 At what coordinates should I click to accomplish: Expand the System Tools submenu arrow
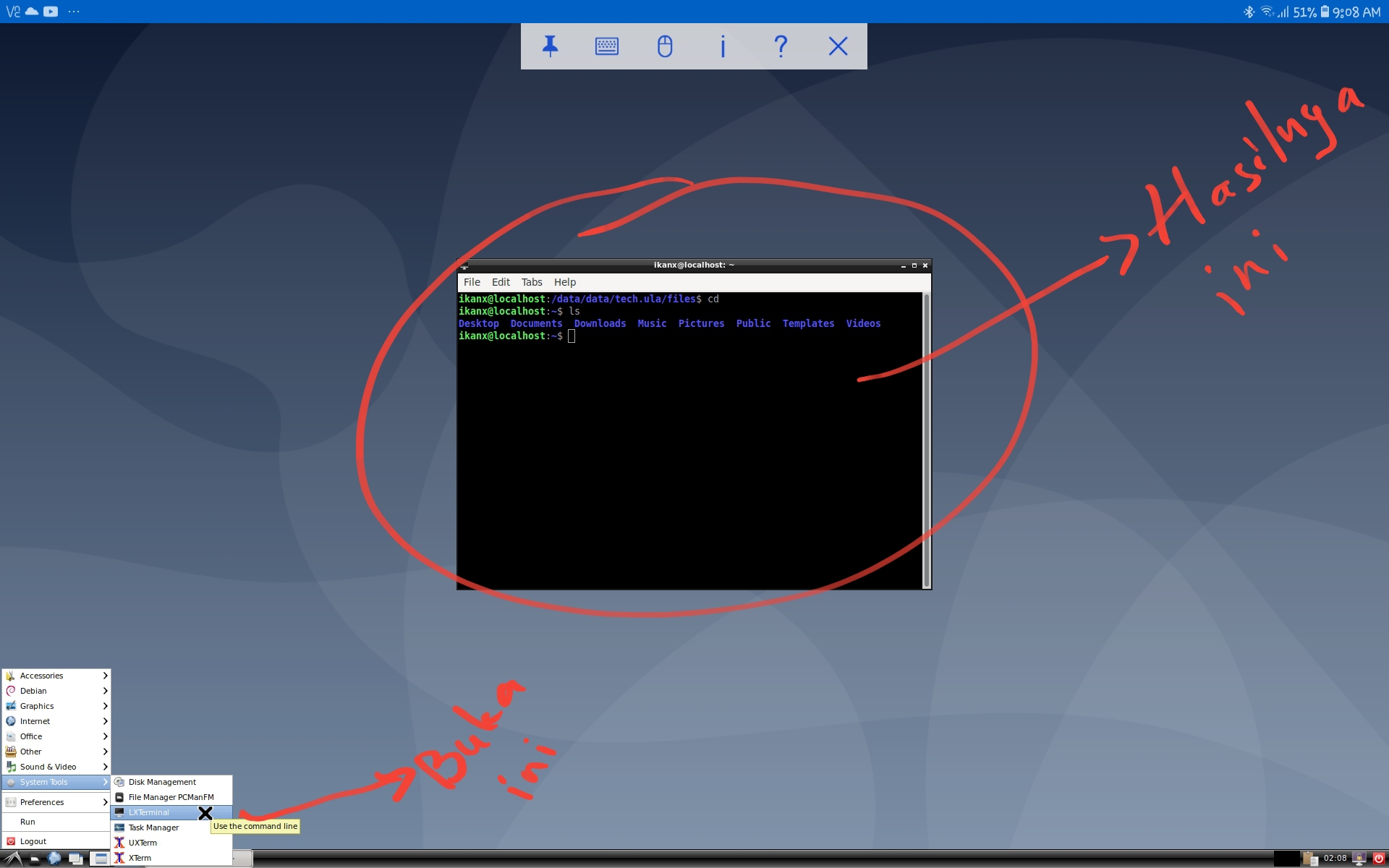(105, 782)
